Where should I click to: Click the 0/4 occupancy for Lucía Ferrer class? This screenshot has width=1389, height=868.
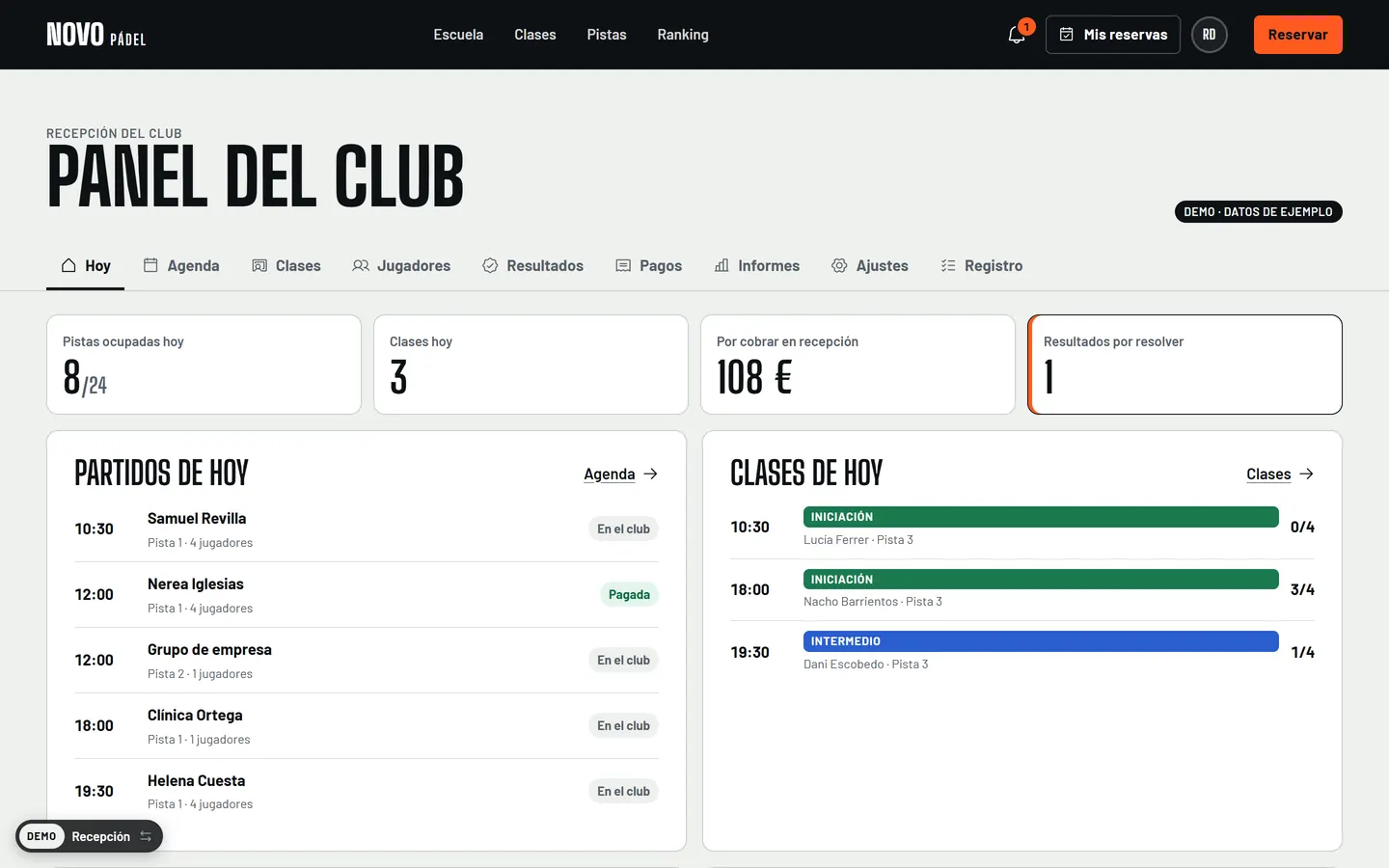[x=1302, y=527]
